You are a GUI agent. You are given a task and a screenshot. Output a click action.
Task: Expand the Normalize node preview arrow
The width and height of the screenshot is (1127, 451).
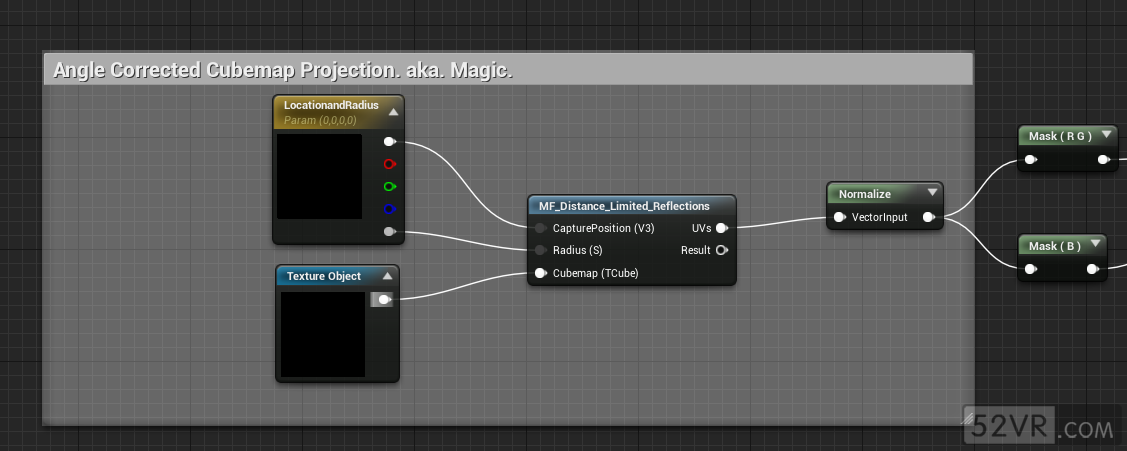tap(932, 194)
